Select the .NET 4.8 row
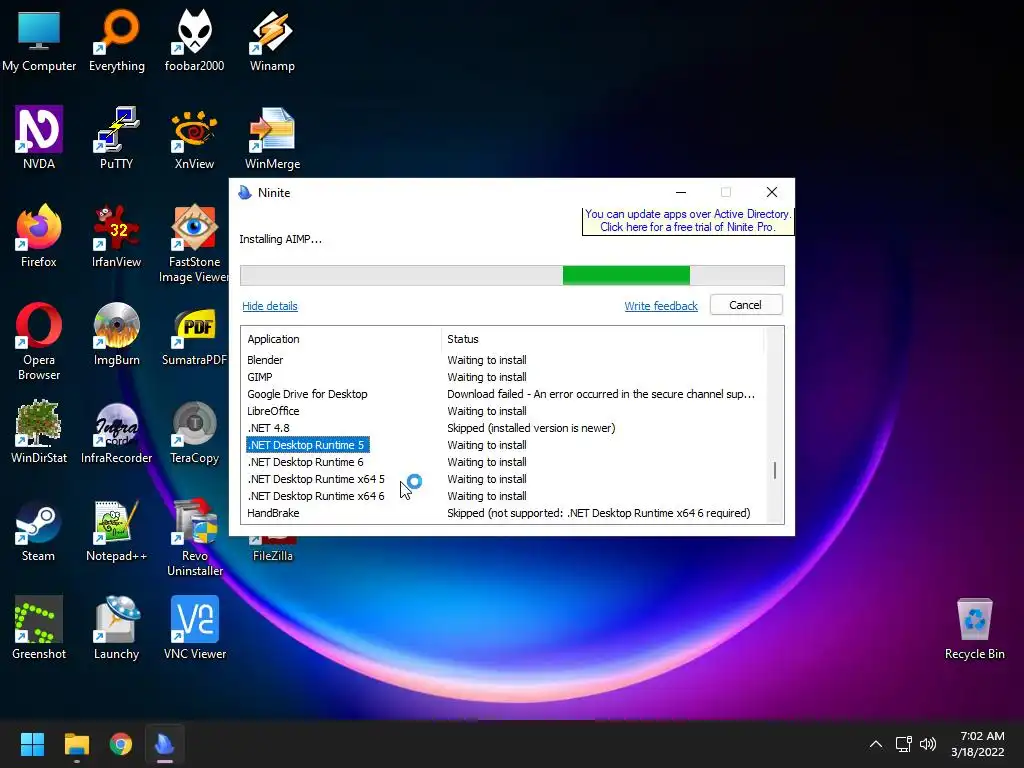 [x=503, y=428]
